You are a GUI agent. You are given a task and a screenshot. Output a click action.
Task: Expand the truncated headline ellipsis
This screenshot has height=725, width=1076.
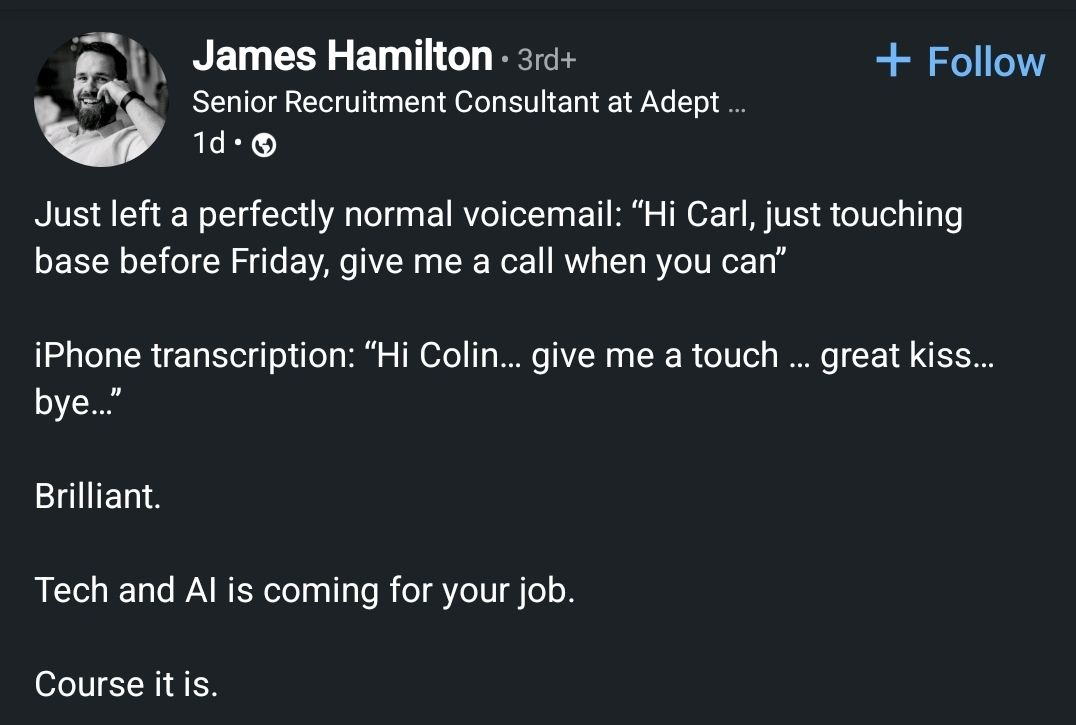click(738, 104)
